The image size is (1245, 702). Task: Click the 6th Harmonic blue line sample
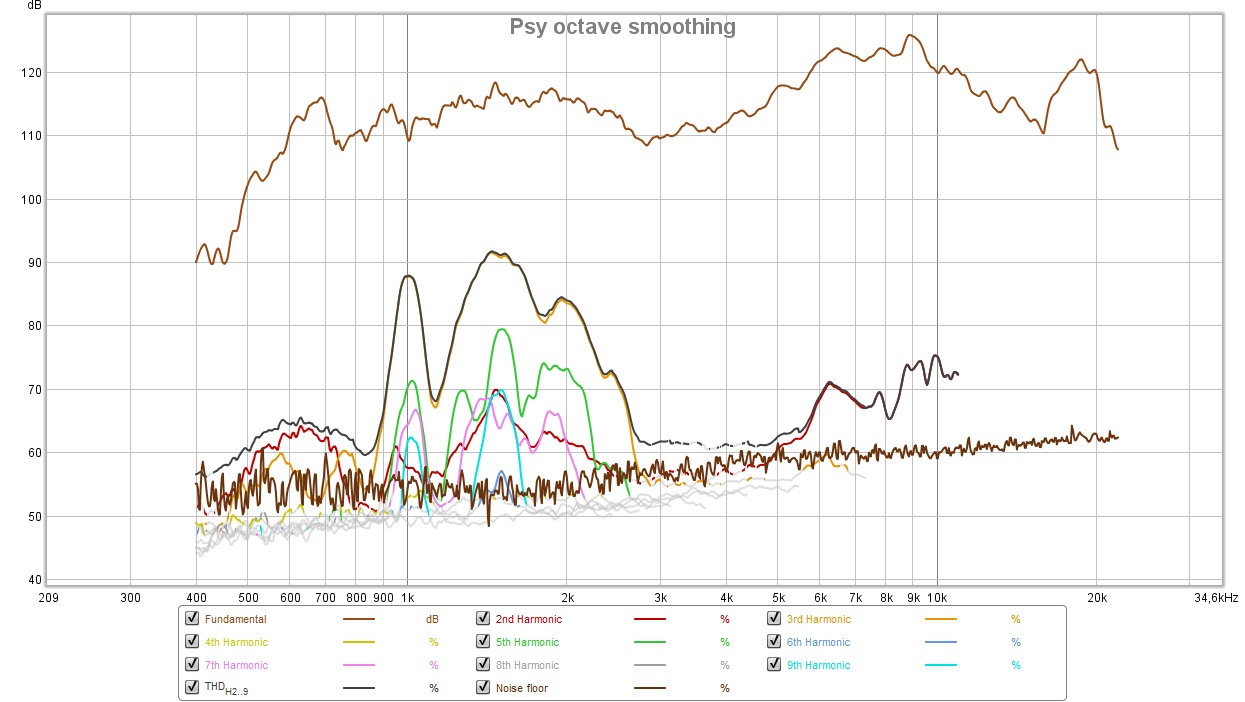point(941,643)
